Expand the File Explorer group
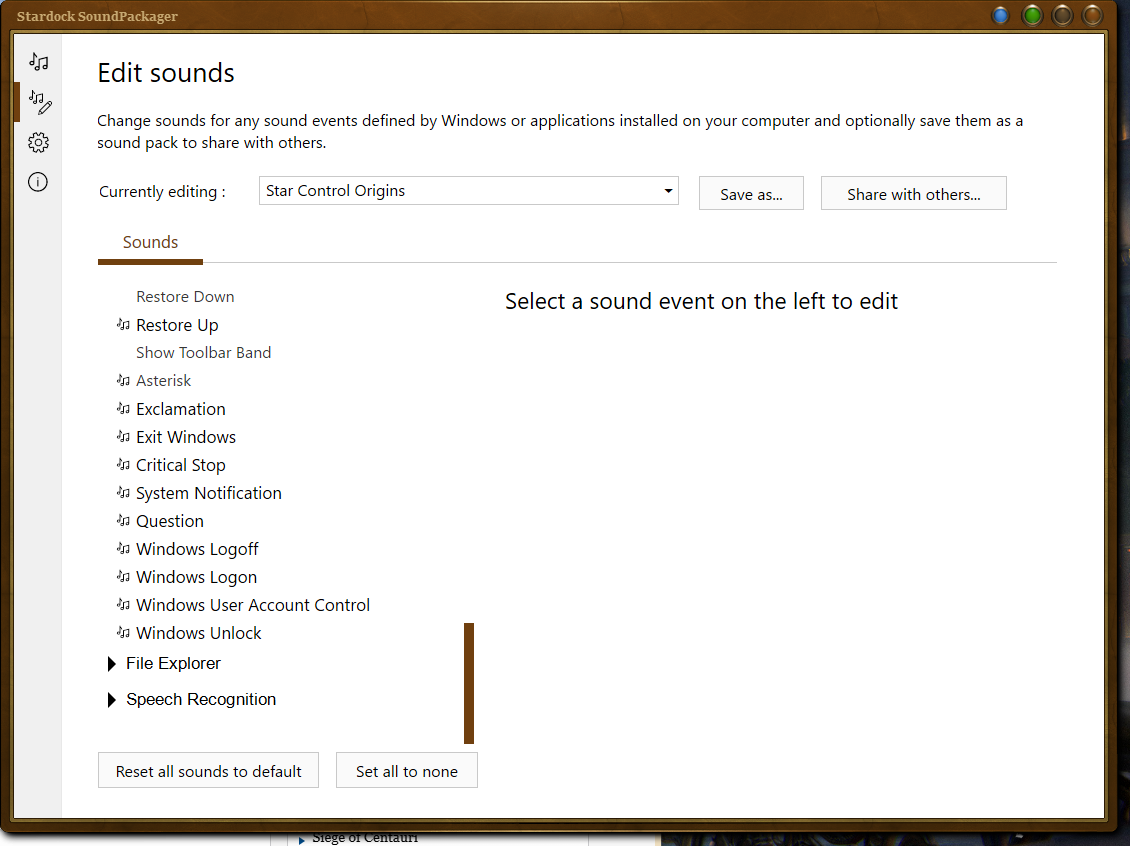The width and height of the screenshot is (1130, 846). pos(112,664)
